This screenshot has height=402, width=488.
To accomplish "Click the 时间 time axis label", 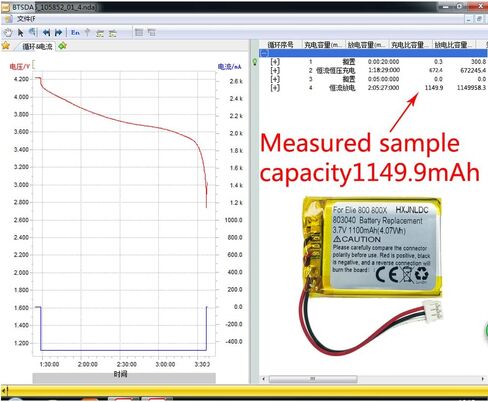I will tap(120, 374).
